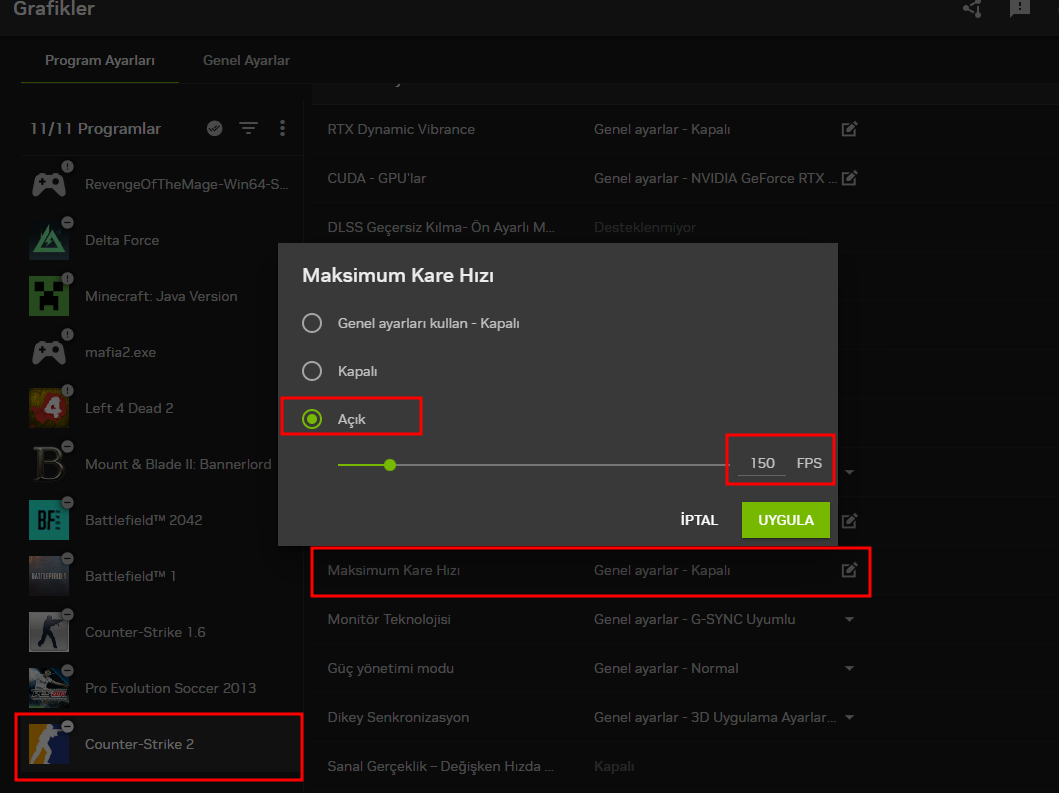Select Counter-Strike 2 in the list

[x=161, y=744]
